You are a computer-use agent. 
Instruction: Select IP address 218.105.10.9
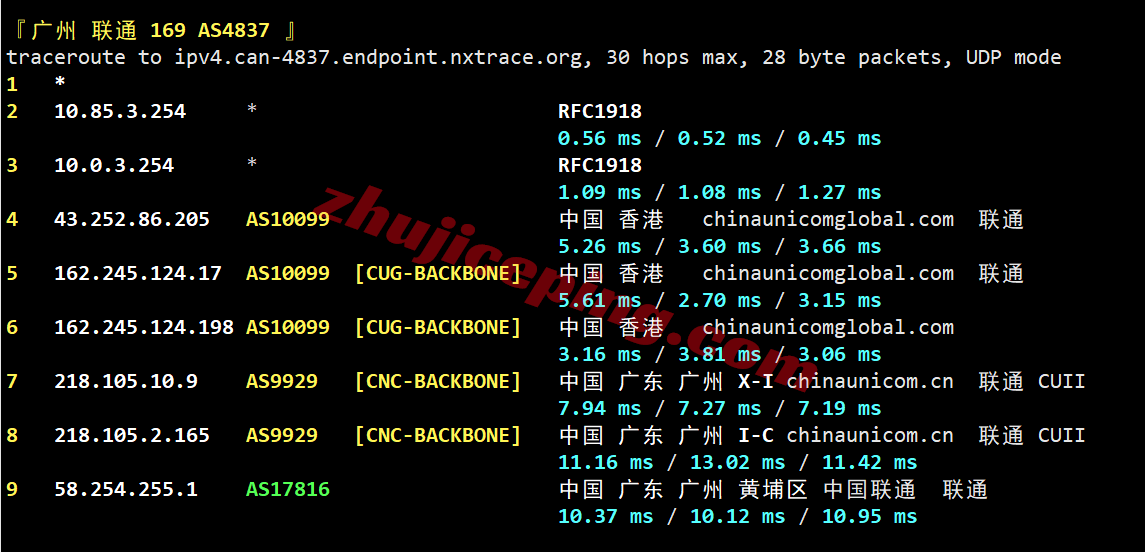tap(126, 381)
